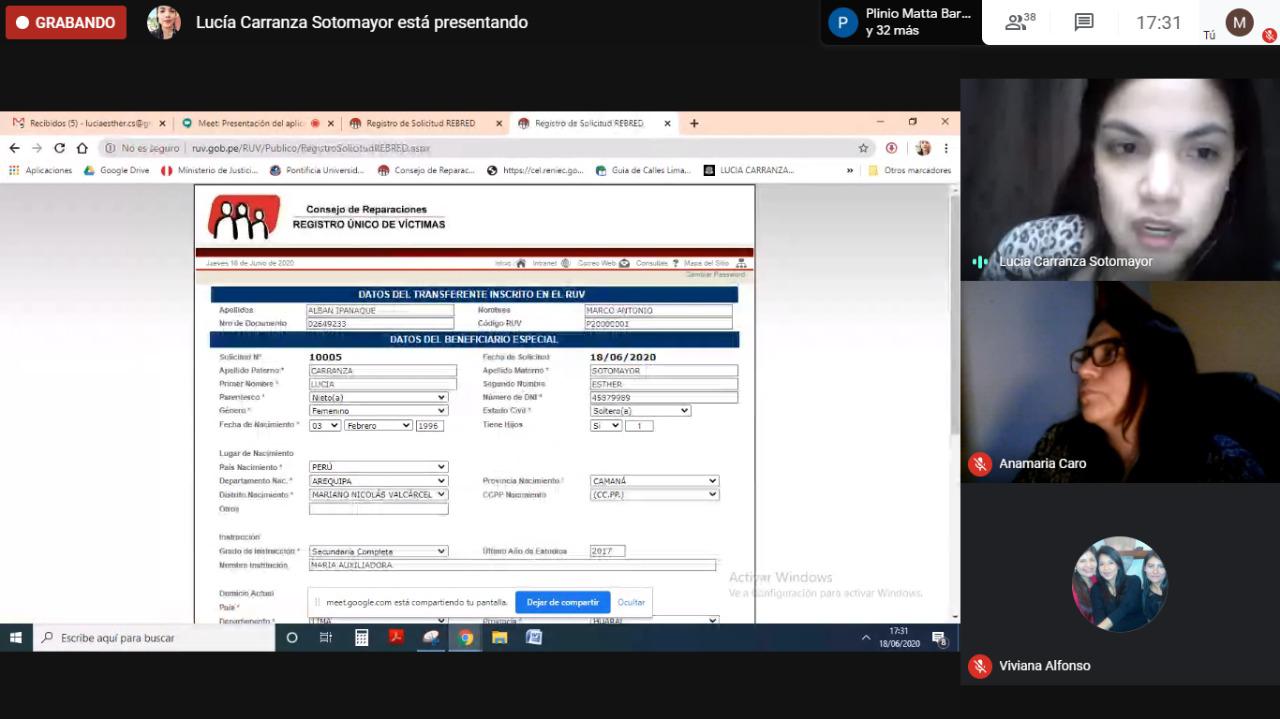The image size is (1280, 719).
Task: Open the Ministerio de Justicia bookmark
Action: pos(210,170)
